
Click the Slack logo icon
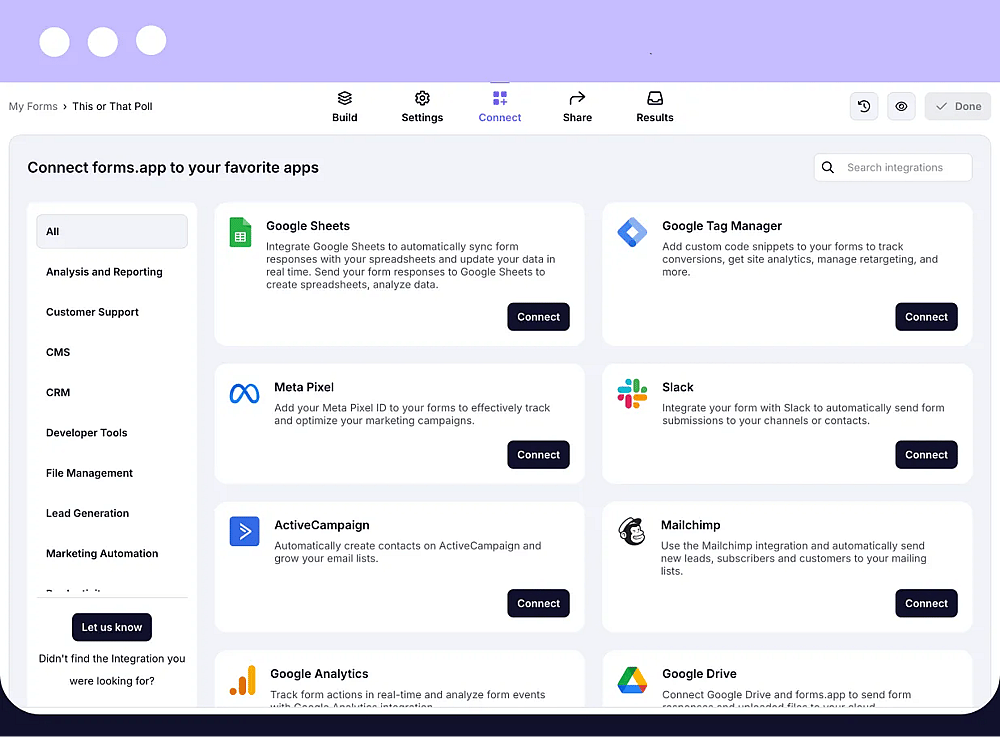click(x=632, y=393)
